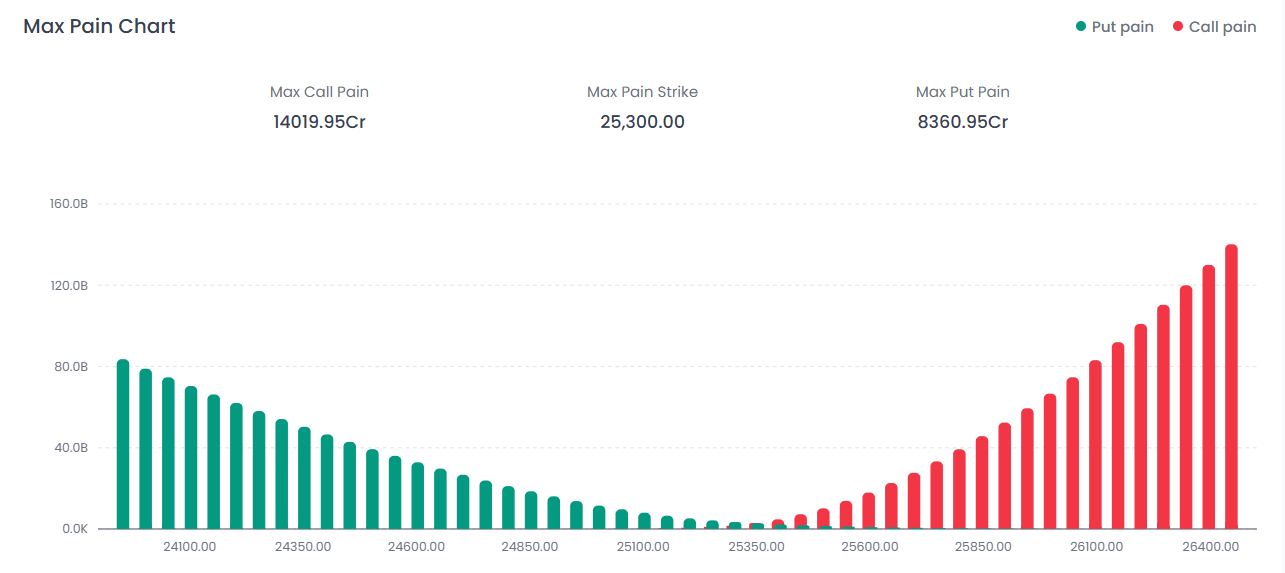The image size is (1285, 573).
Task: Select the tallest red Call pain bar
Action: (1231, 386)
